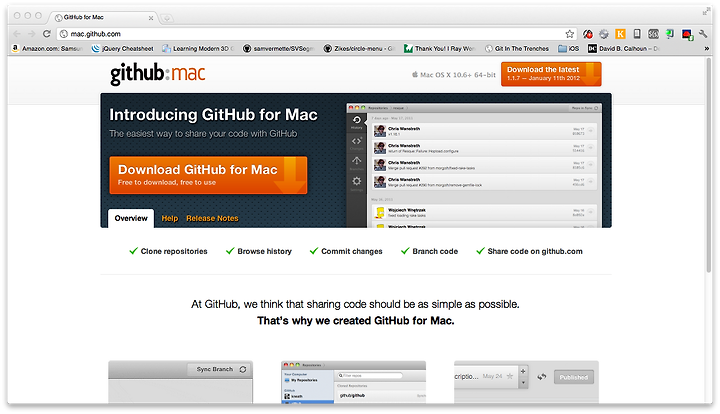Viewport: 720px width, 414px height.
Task: Click the page vertical scrollbar
Action: [709, 165]
